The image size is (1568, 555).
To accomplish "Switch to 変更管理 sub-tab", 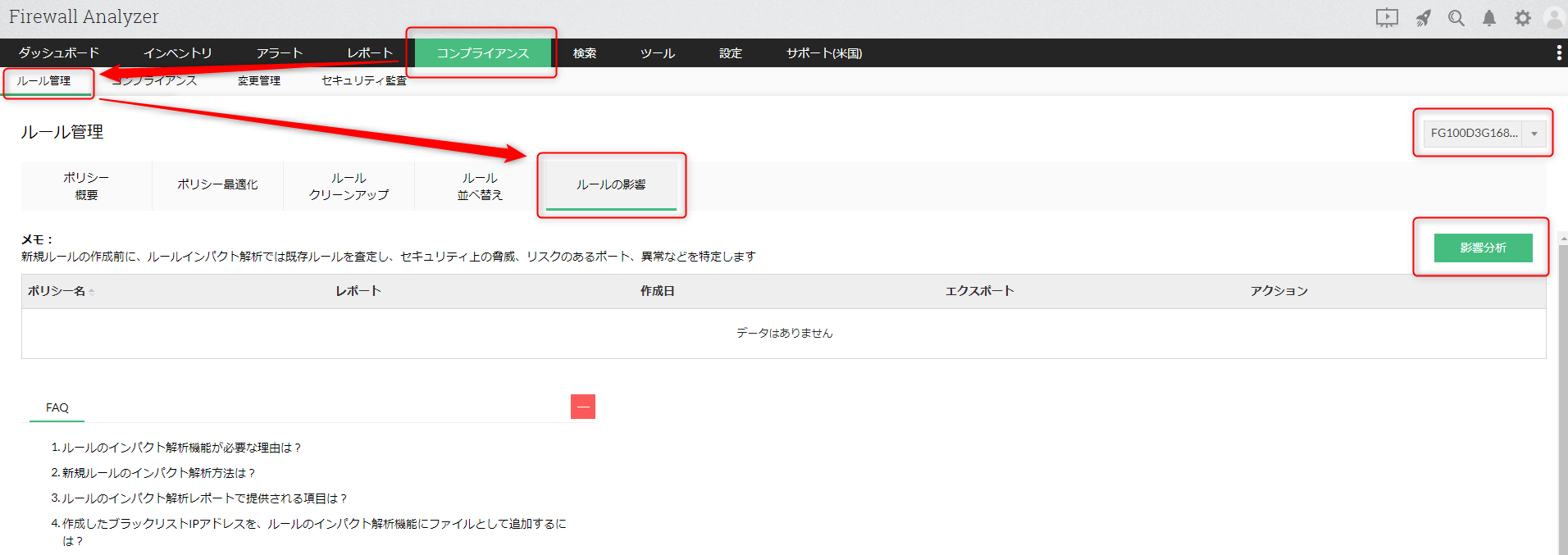I will [x=259, y=81].
